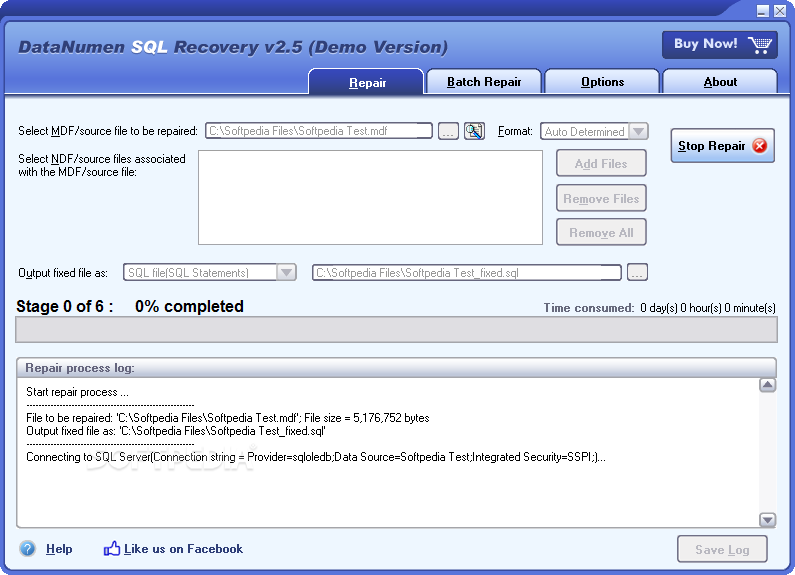Image resolution: width=795 pixels, height=575 pixels.
Task: Click the repair progress bar
Action: [396, 330]
